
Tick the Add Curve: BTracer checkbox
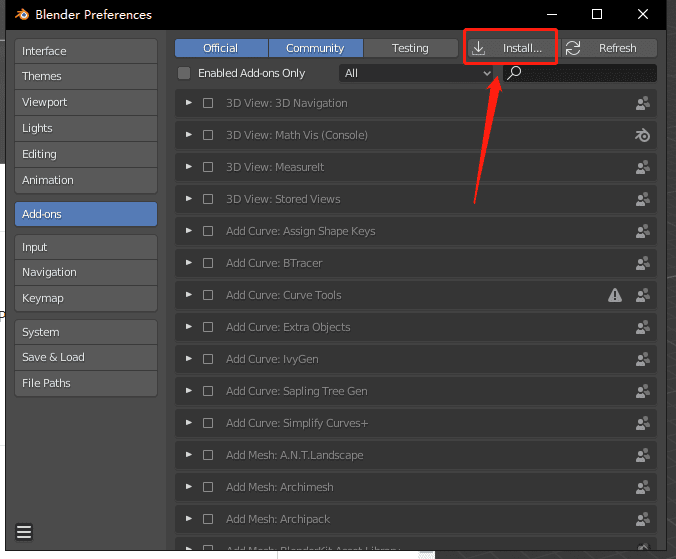208,263
